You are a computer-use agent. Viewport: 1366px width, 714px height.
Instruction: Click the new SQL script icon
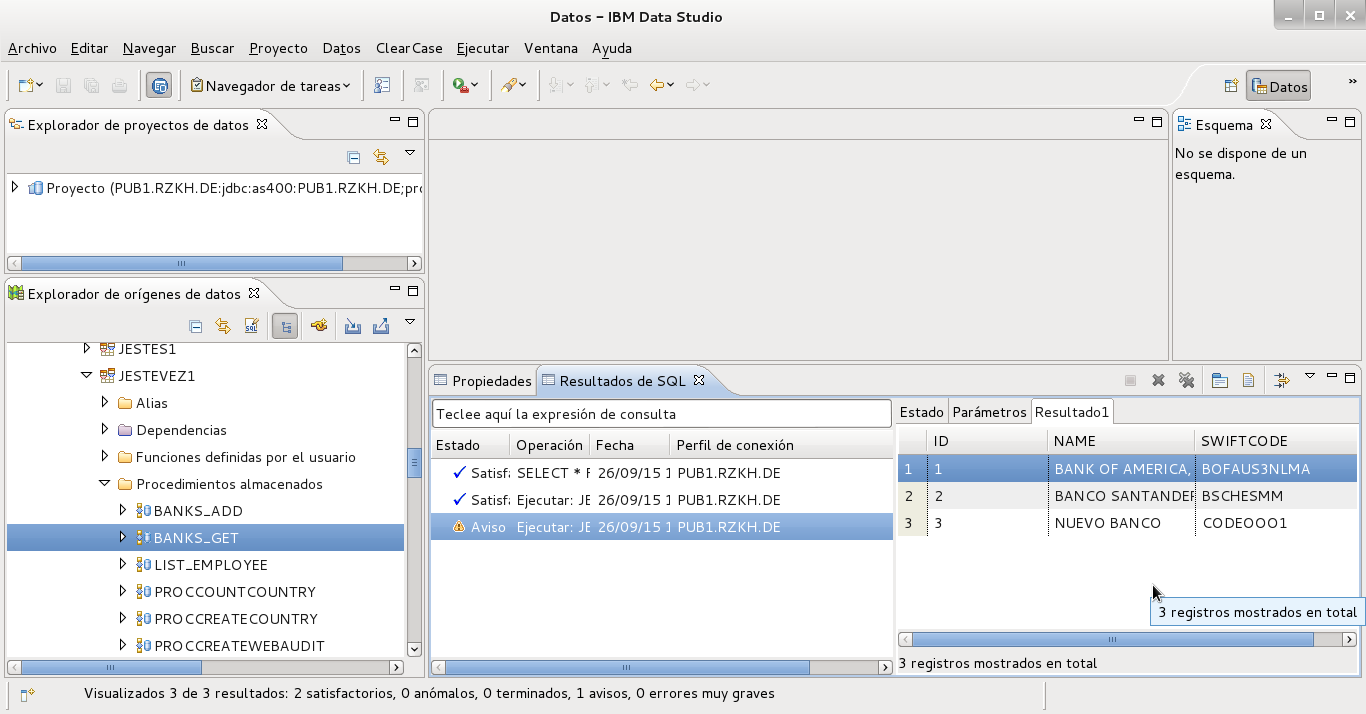tap(252, 326)
